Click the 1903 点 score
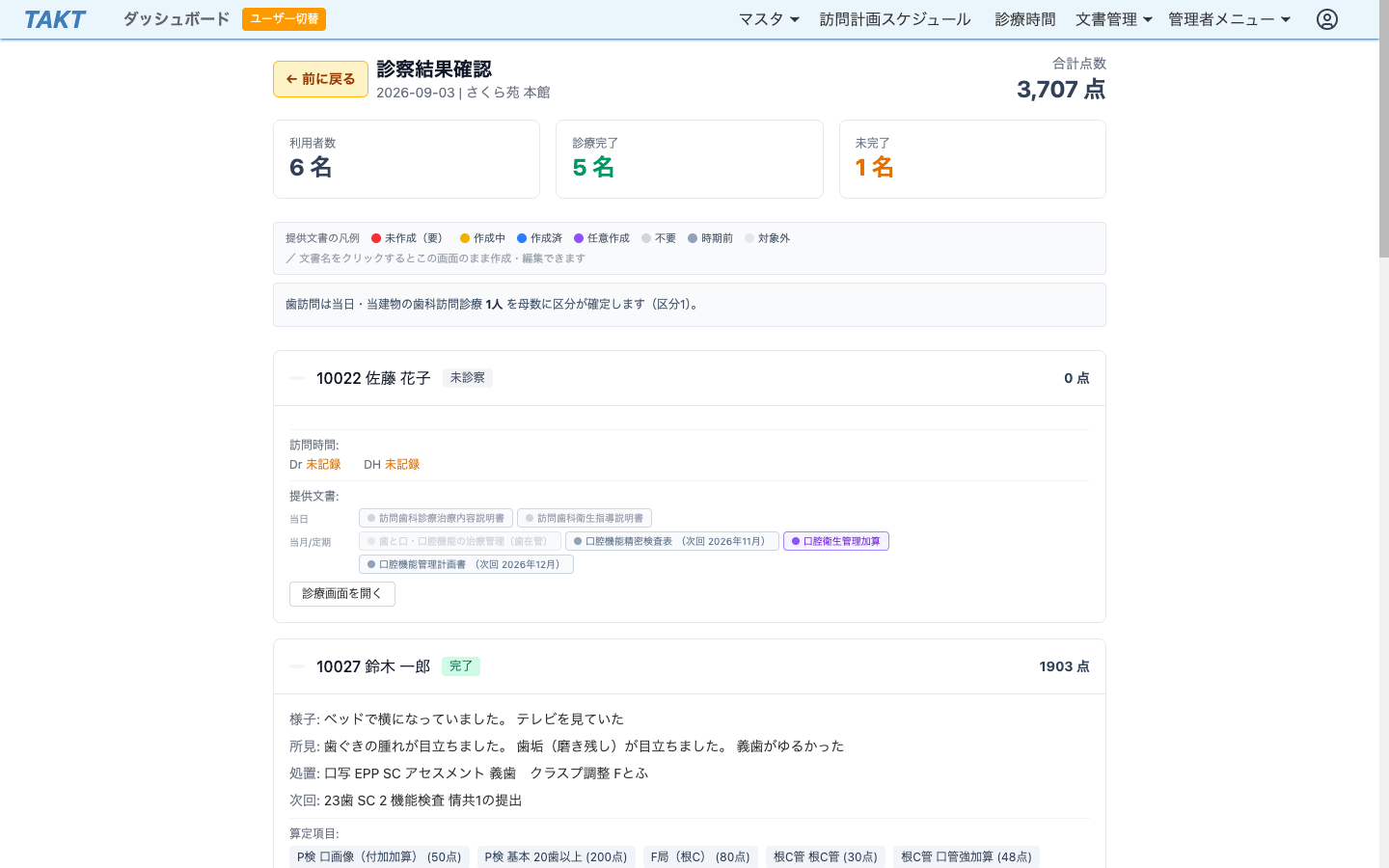Screen dimensions: 1389x868 (x=1064, y=666)
